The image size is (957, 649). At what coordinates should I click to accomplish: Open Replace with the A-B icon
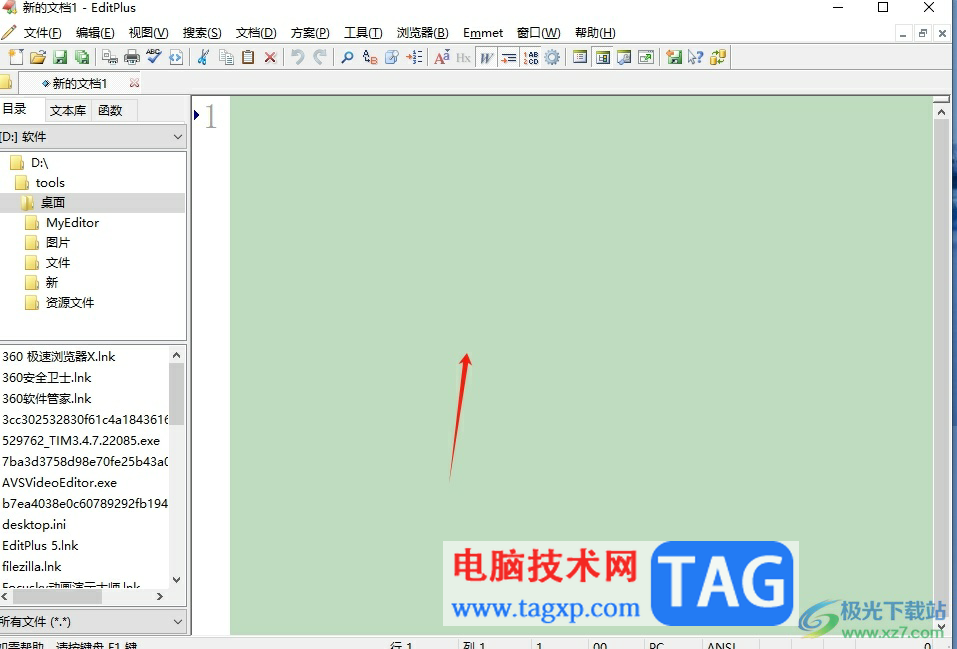pyautogui.click(x=370, y=57)
